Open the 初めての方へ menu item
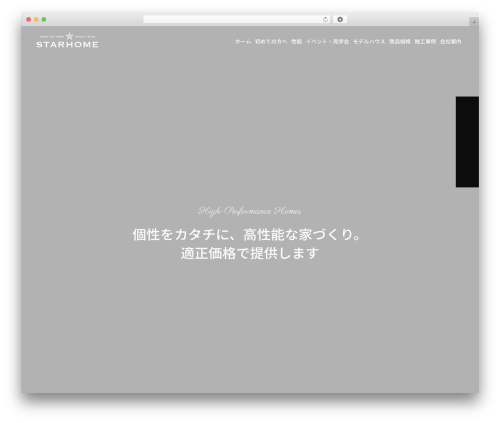The height and width of the screenshot is (423, 500). [271, 42]
